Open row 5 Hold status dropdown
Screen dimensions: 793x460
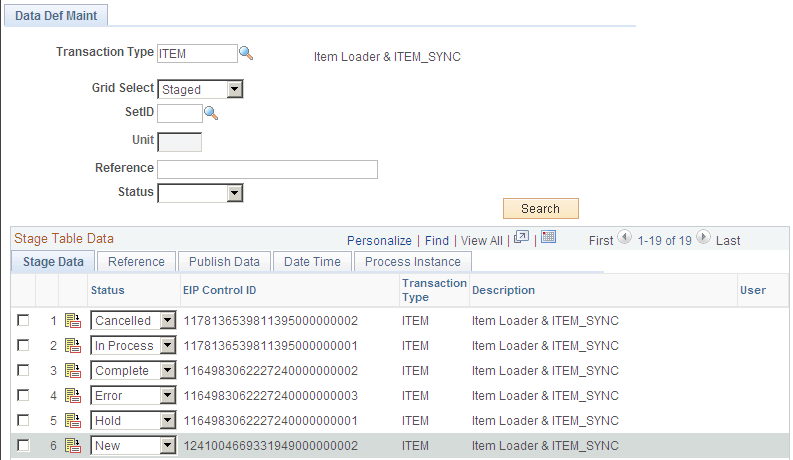[x=133, y=421]
